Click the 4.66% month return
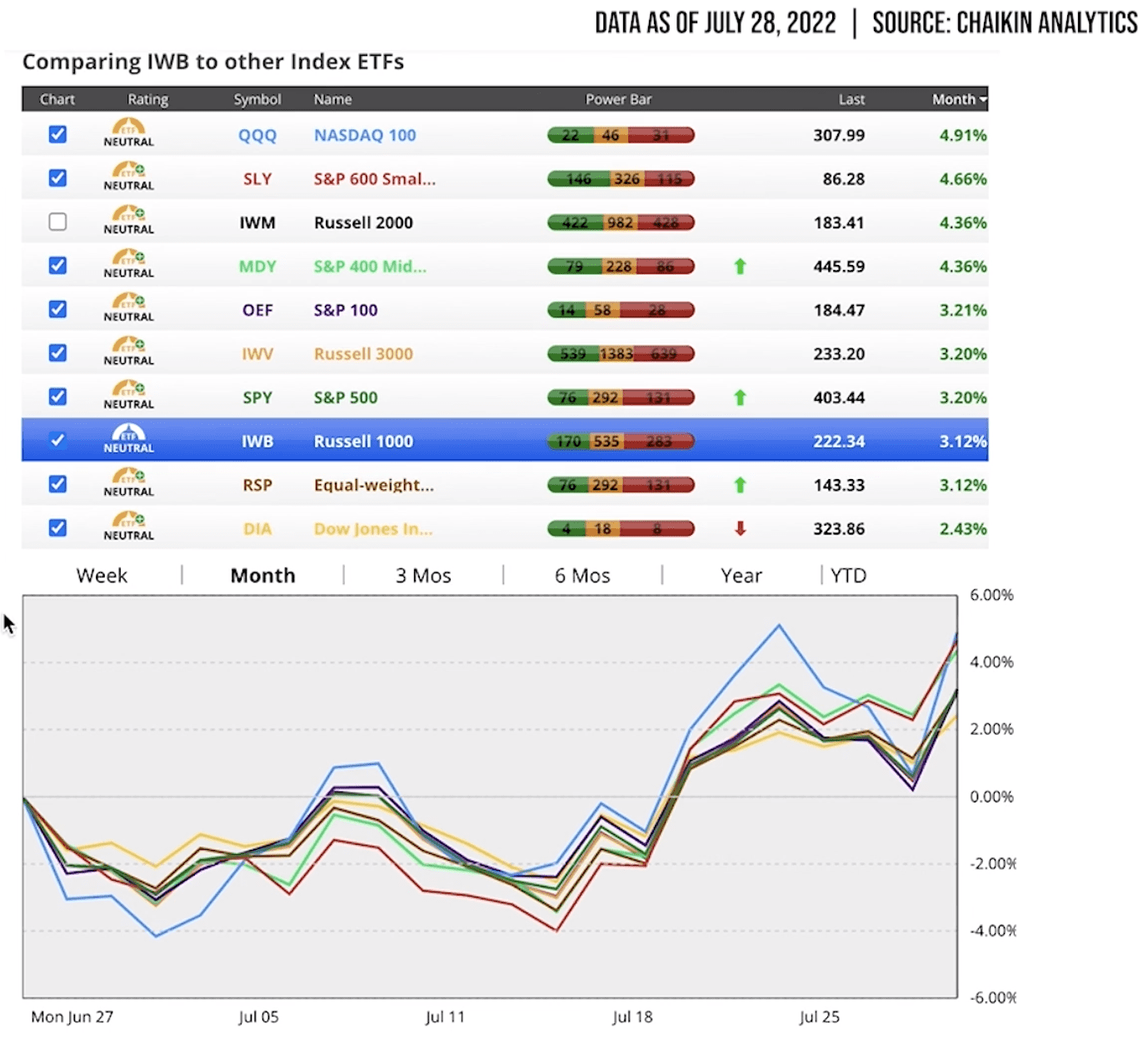Image resolution: width=1148 pixels, height=1054 pixels. pyautogui.click(x=963, y=179)
